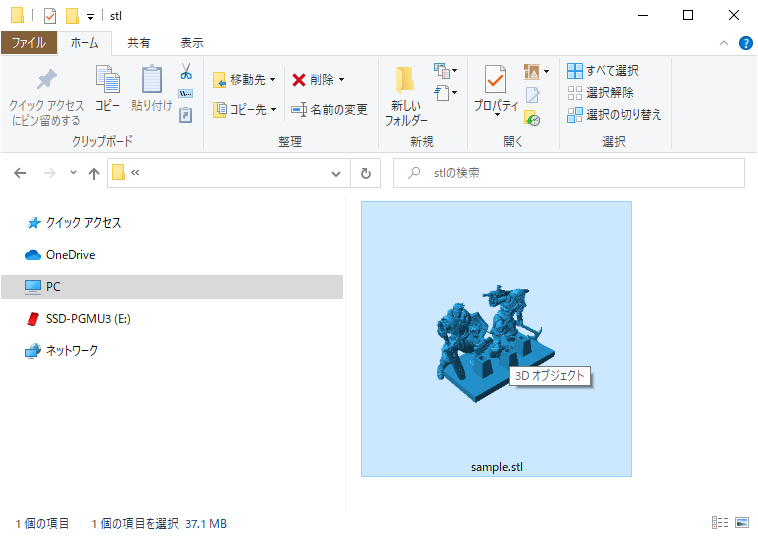The width and height of the screenshot is (758, 536).
Task: Switch to large icons view in status bar
Action: tap(742, 522)
